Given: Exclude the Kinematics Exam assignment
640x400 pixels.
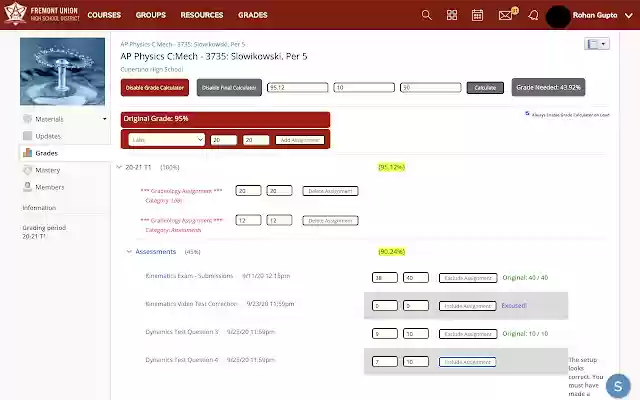Looking at the screenshot, I should [468, 278].
